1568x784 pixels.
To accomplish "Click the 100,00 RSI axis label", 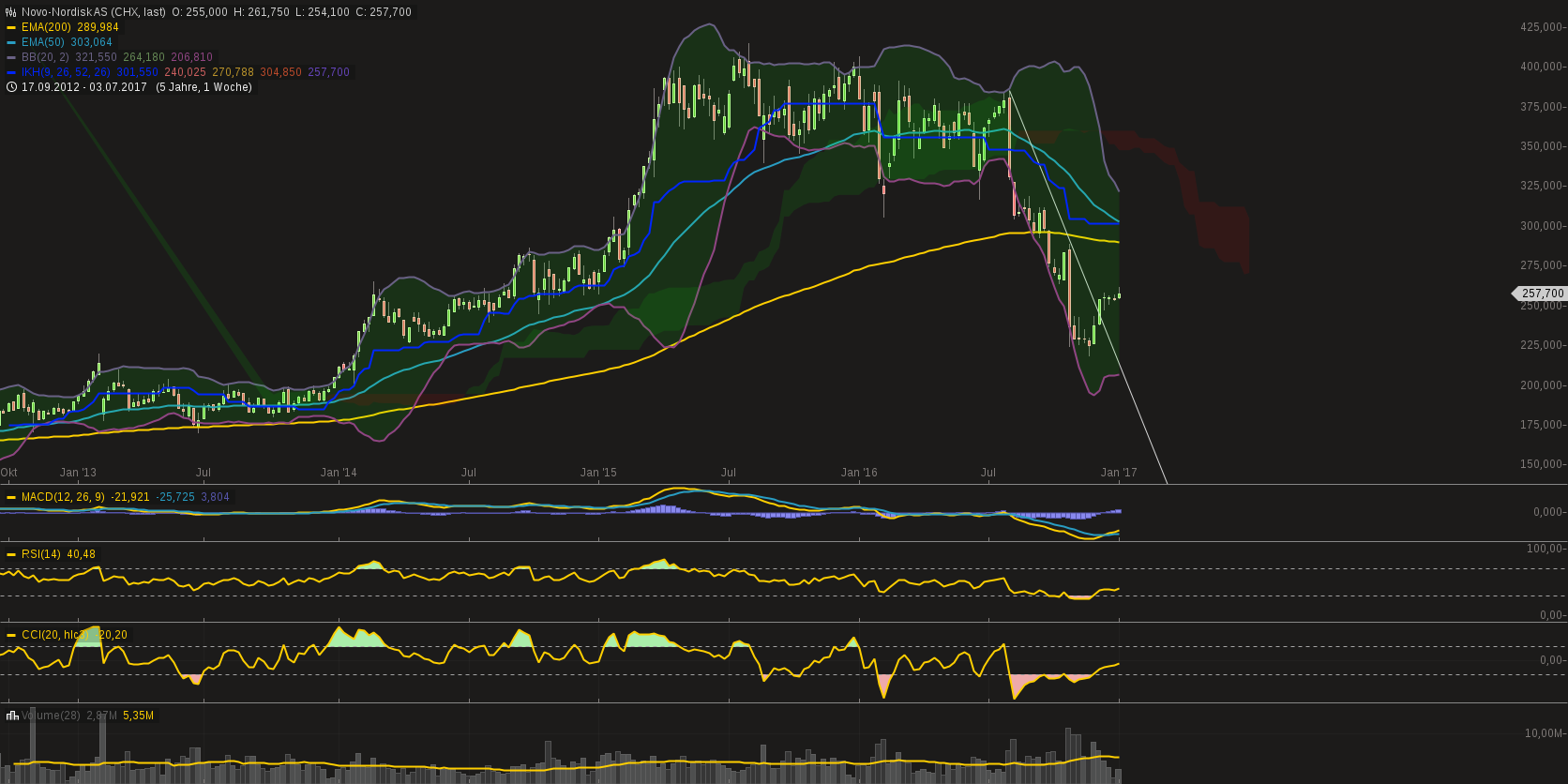I will tap(1545, 549).
